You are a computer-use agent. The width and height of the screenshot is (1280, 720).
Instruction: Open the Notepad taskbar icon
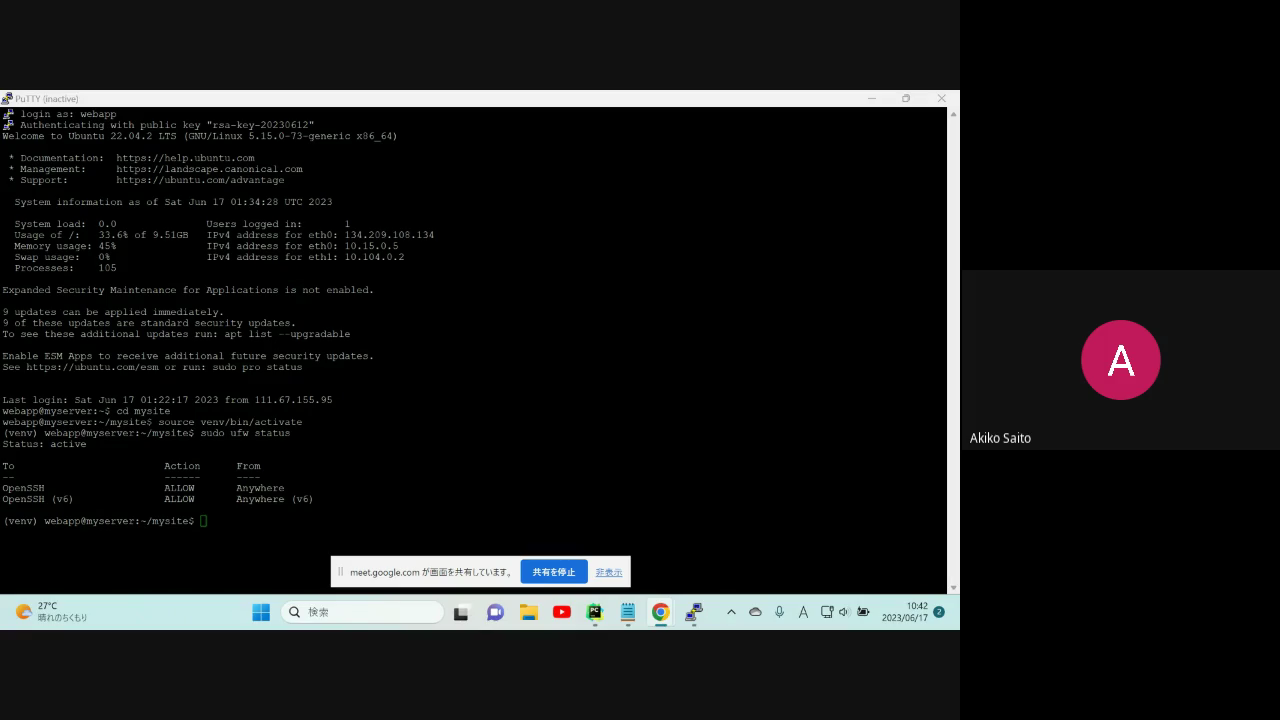coord(627,612)
